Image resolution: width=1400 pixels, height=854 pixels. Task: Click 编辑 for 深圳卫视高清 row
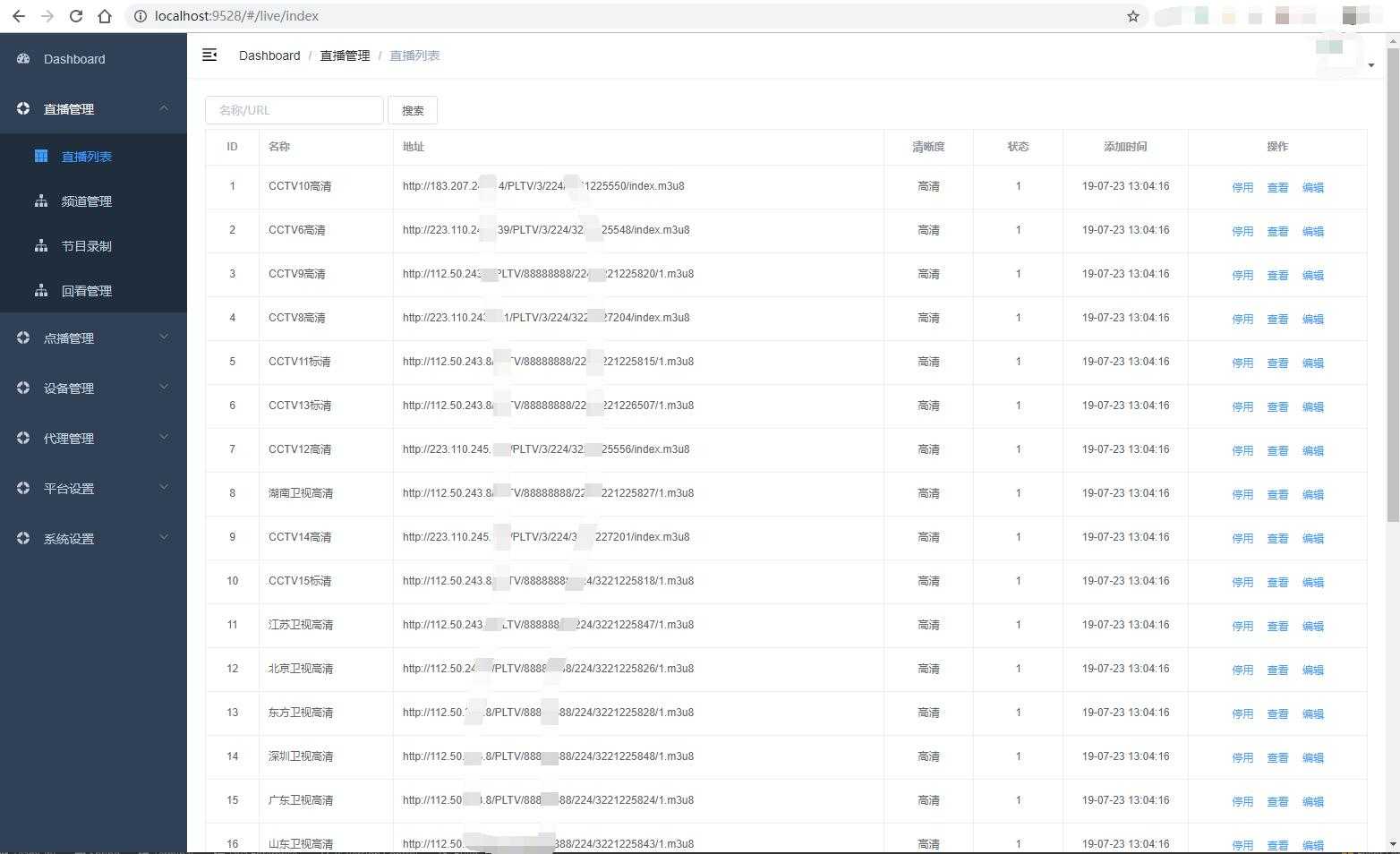1312,757
